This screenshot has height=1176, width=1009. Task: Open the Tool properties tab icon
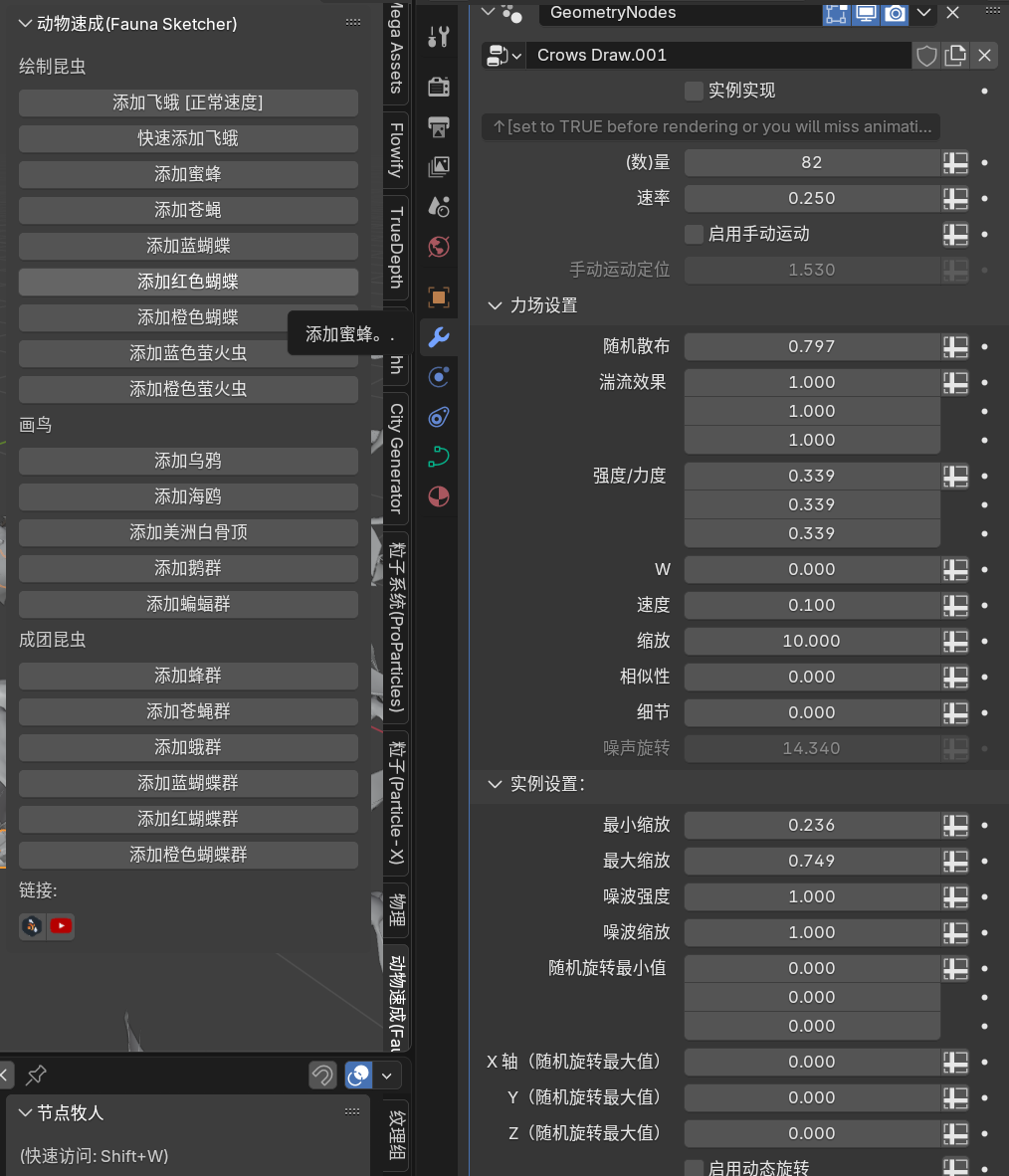point(438,37)
